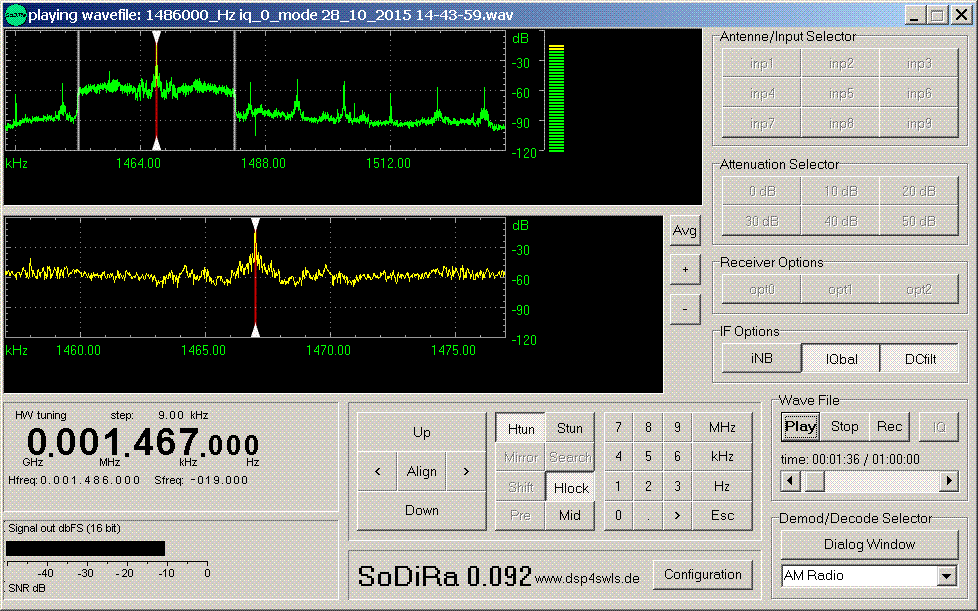
Task: Click keypad digit 9
Action: tap(677, 428)
